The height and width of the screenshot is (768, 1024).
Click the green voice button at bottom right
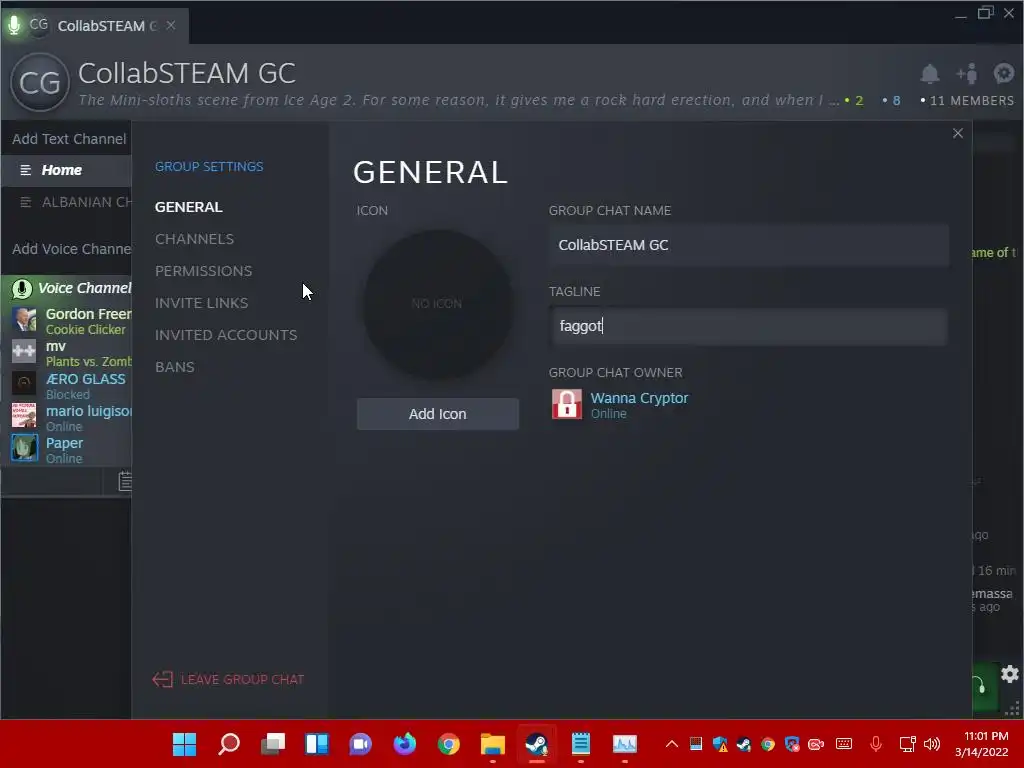984,686
